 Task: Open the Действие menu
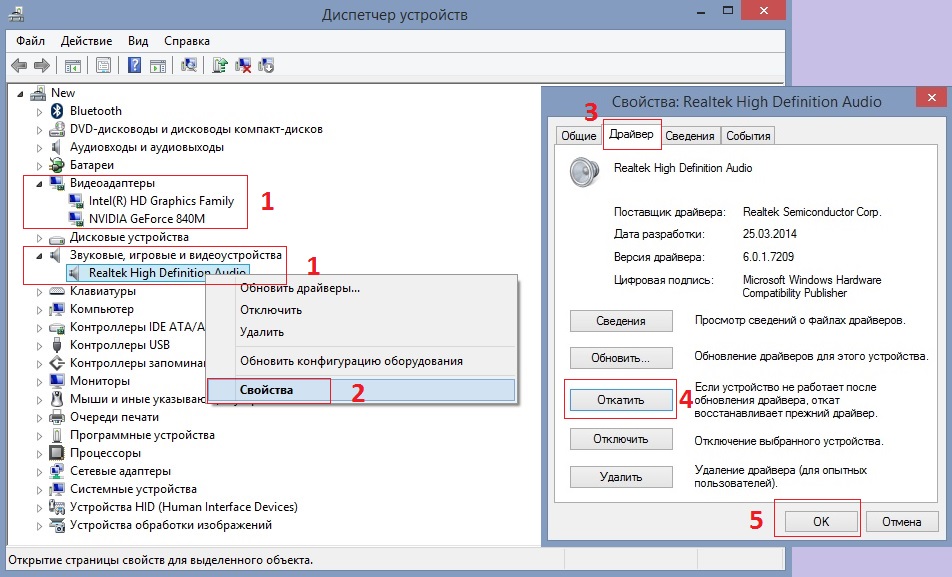[x=86, y=41]
